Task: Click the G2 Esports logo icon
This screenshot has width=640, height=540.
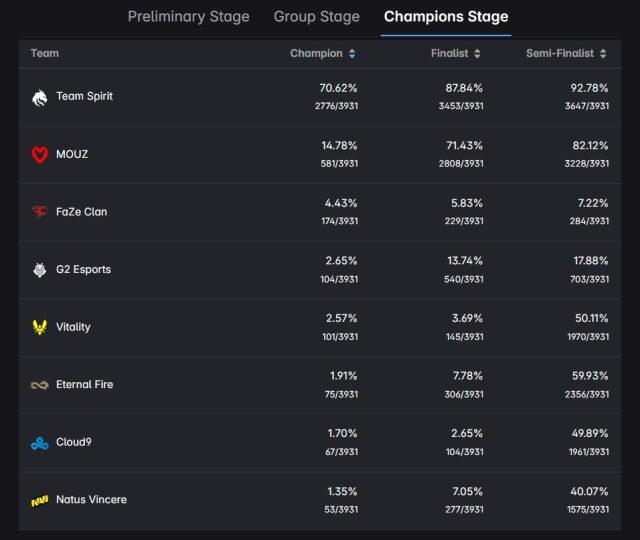Action: click(39, 270)
